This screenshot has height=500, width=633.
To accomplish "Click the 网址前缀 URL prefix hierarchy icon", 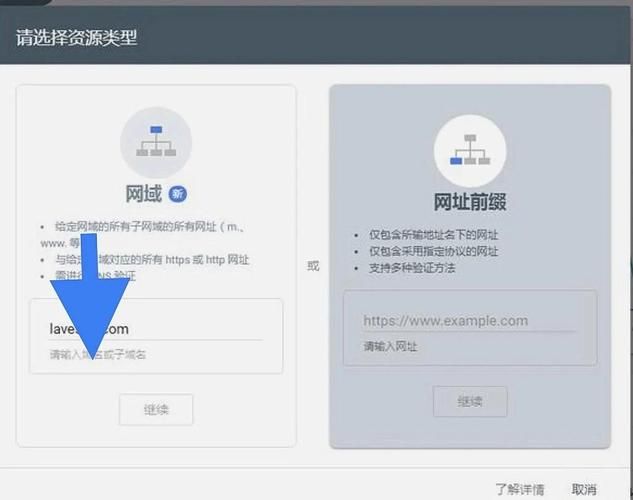I will pyautogui.click(x=469, y=150).
